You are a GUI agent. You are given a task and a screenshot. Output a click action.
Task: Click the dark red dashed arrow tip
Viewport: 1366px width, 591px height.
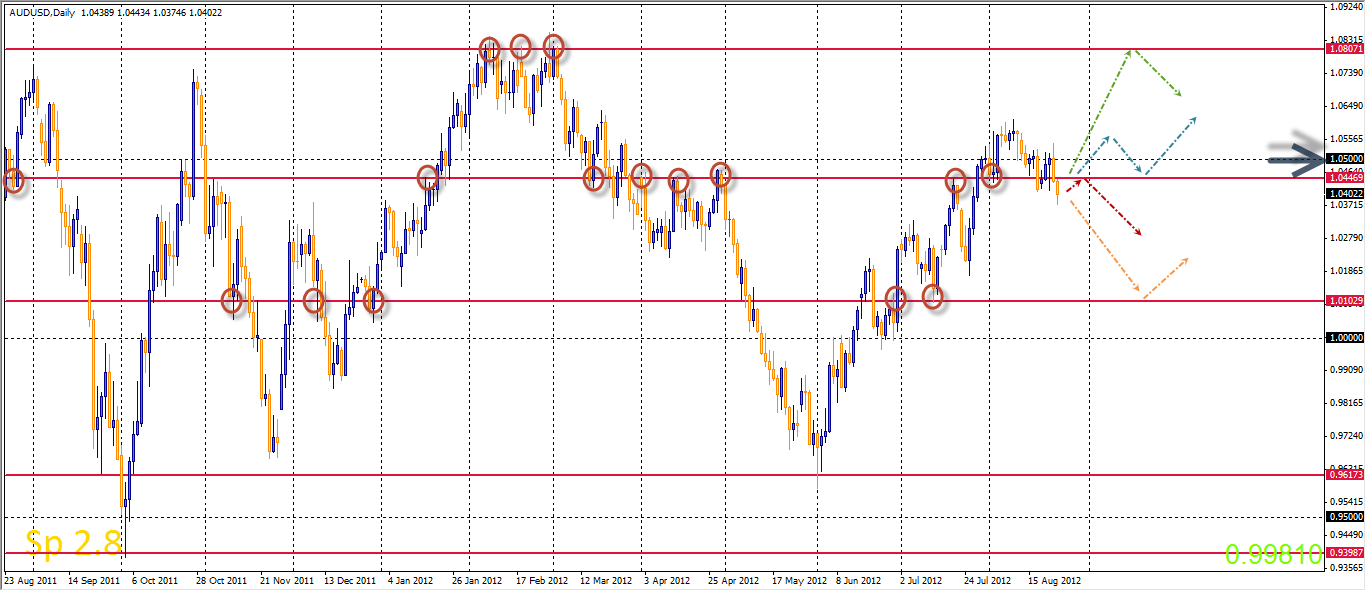(1139, 235)
